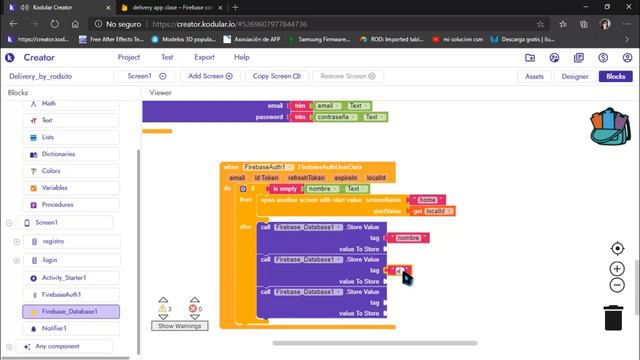Screen dimensions: 640x360
Task: Open the Math blocks category
Action: point(71,104)
